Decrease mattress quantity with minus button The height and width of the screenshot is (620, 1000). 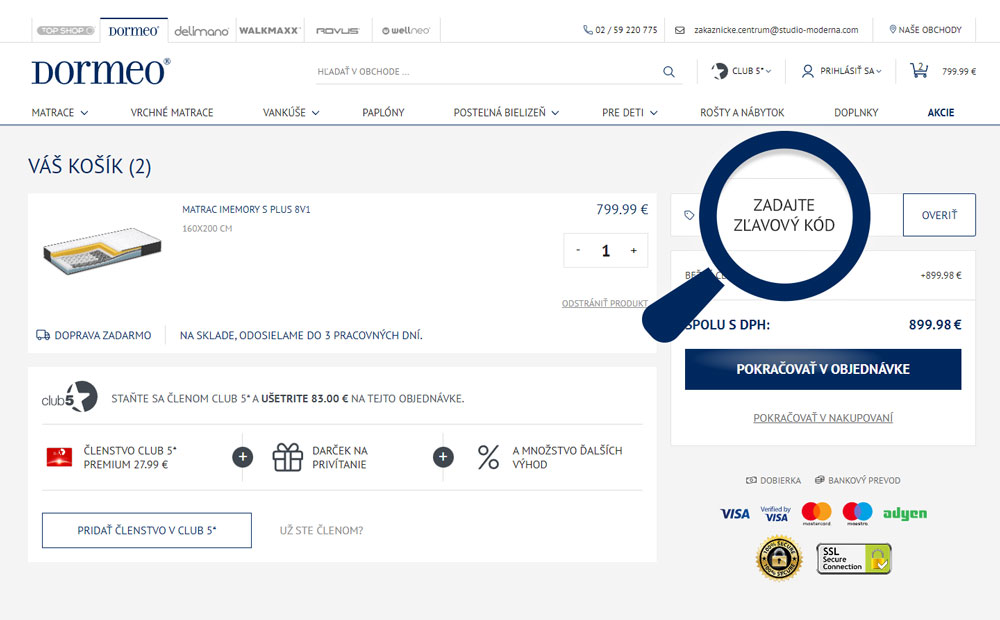(x=578, y=251)
